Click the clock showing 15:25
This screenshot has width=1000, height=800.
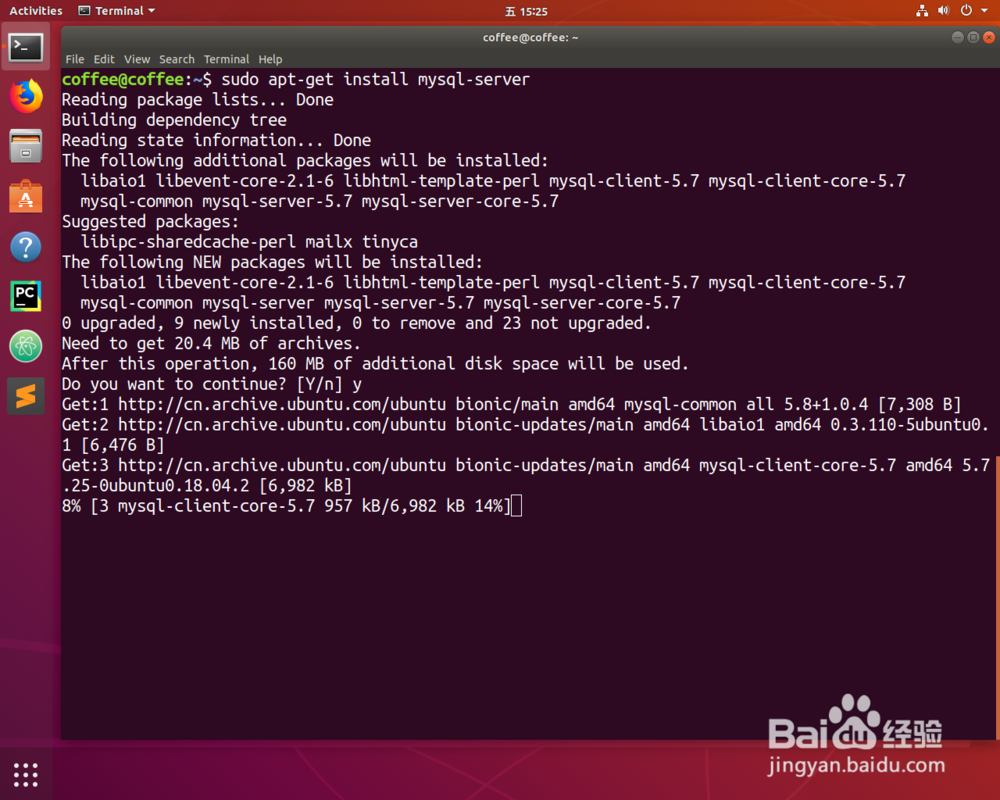point(499,11)
